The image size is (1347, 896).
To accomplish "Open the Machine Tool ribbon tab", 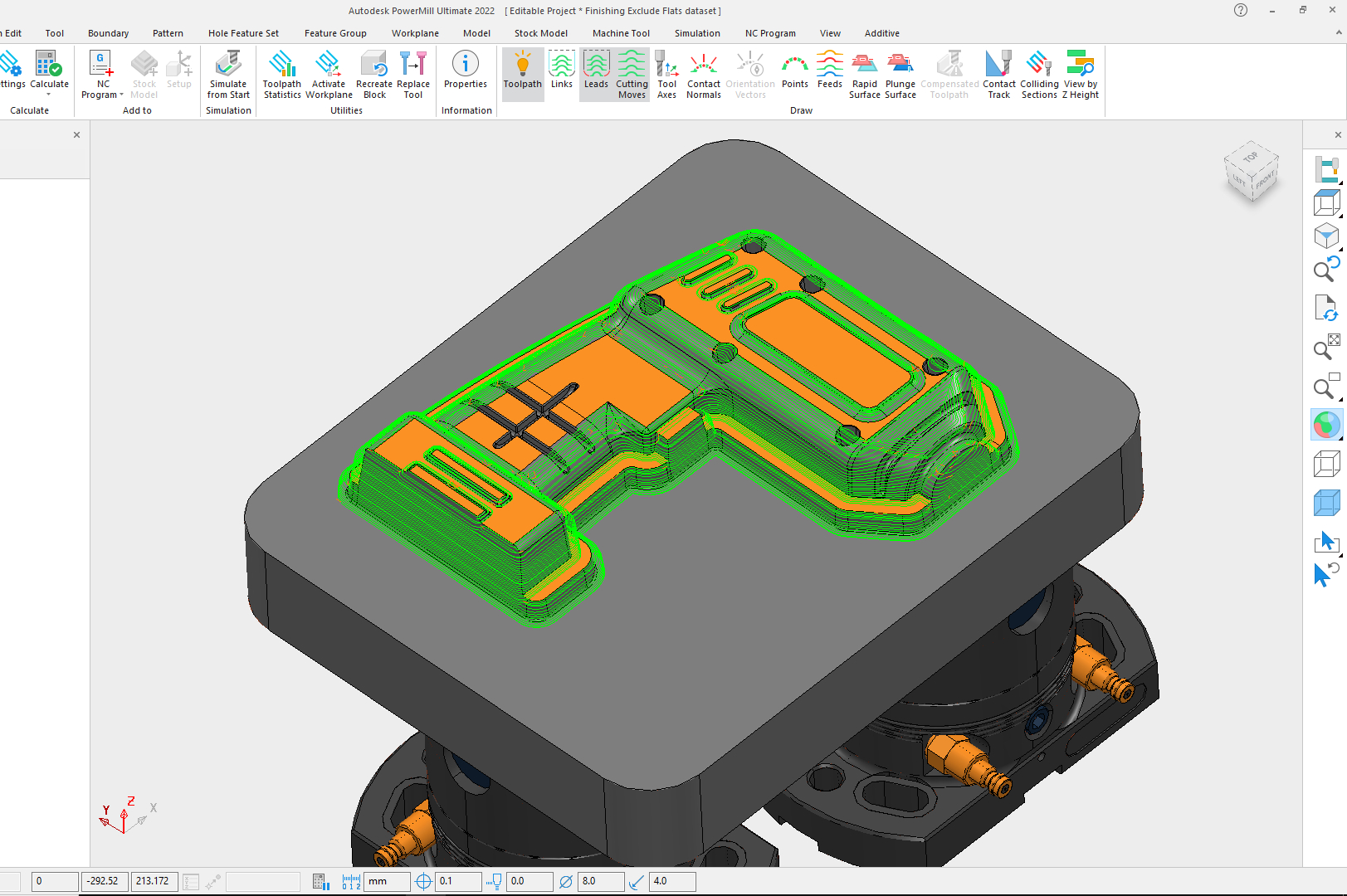I will pyautogui.click(x=621, y=33).
